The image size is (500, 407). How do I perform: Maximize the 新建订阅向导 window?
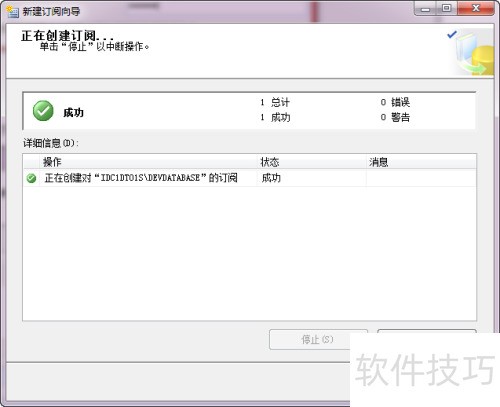[447, 8]
